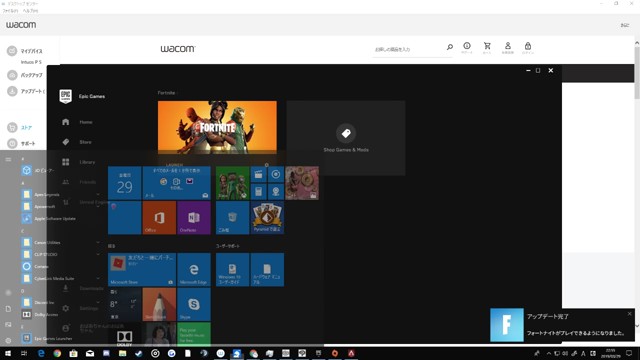This screenshot has width=640, height=360.
Task: Click the Wacom logo on store page
Action: [x=178, y=49]
